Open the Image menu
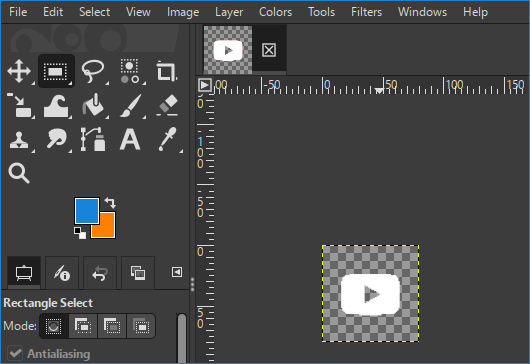 coord(183,12)
